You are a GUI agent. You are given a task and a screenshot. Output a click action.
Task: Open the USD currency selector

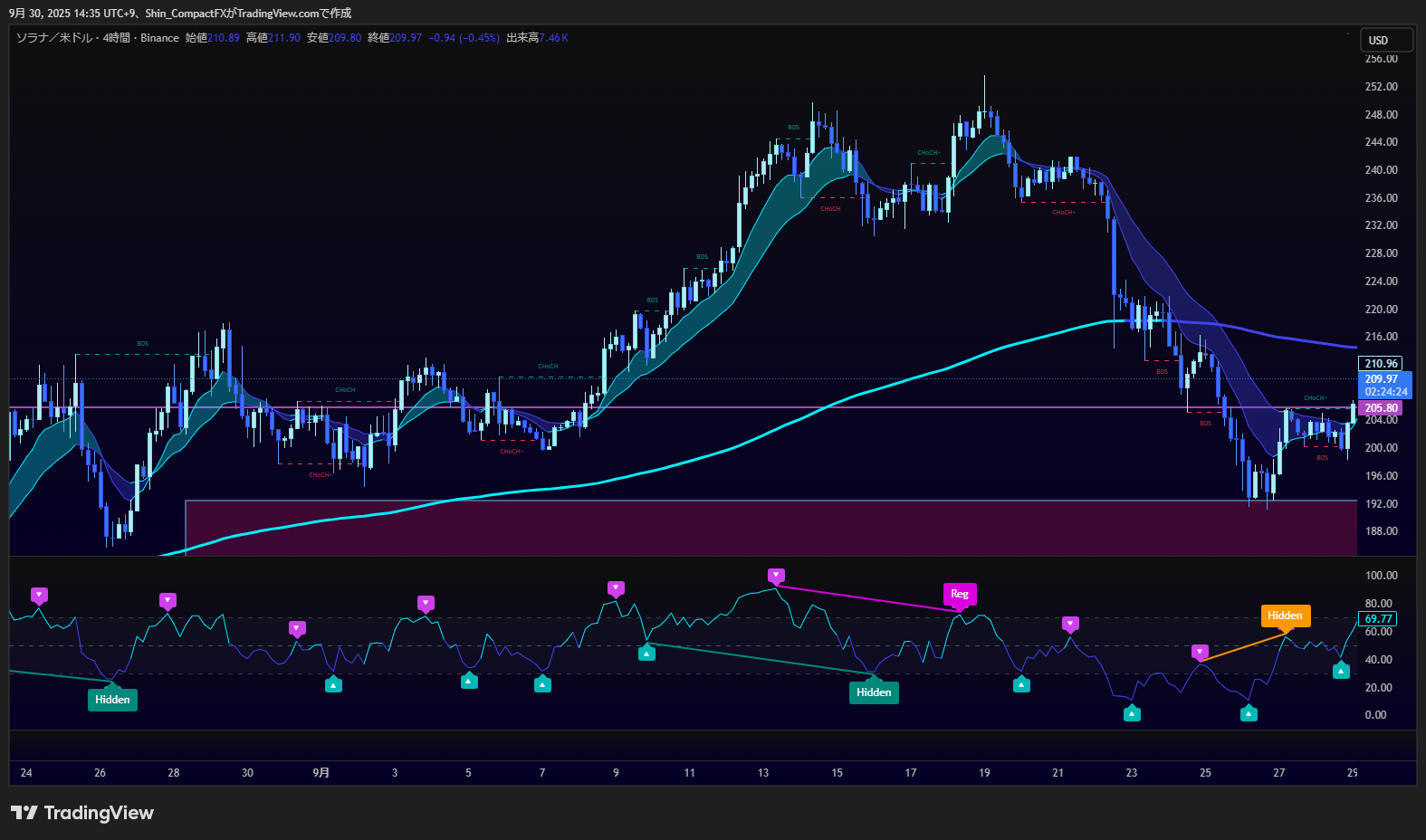pos(1386,40)
